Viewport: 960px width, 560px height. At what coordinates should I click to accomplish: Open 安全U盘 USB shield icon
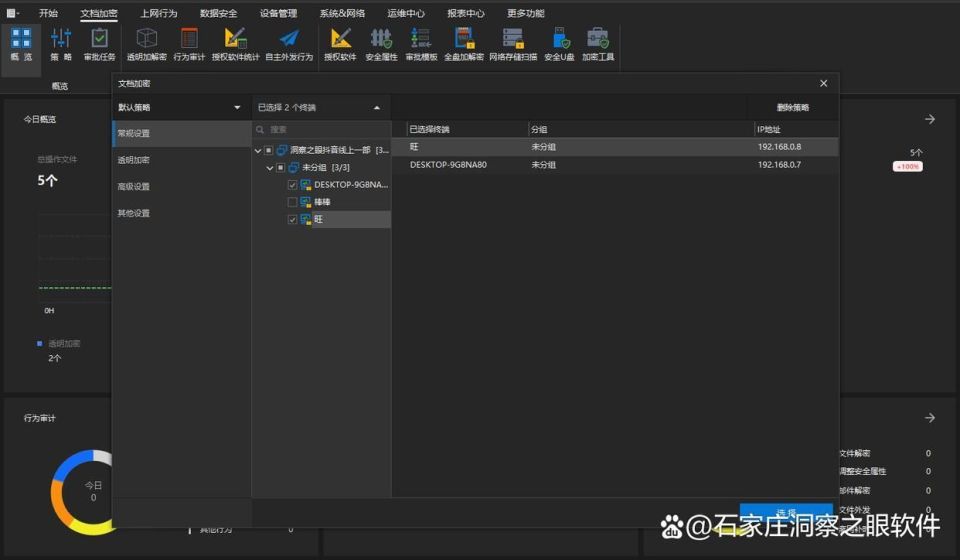tap(560, 39)
